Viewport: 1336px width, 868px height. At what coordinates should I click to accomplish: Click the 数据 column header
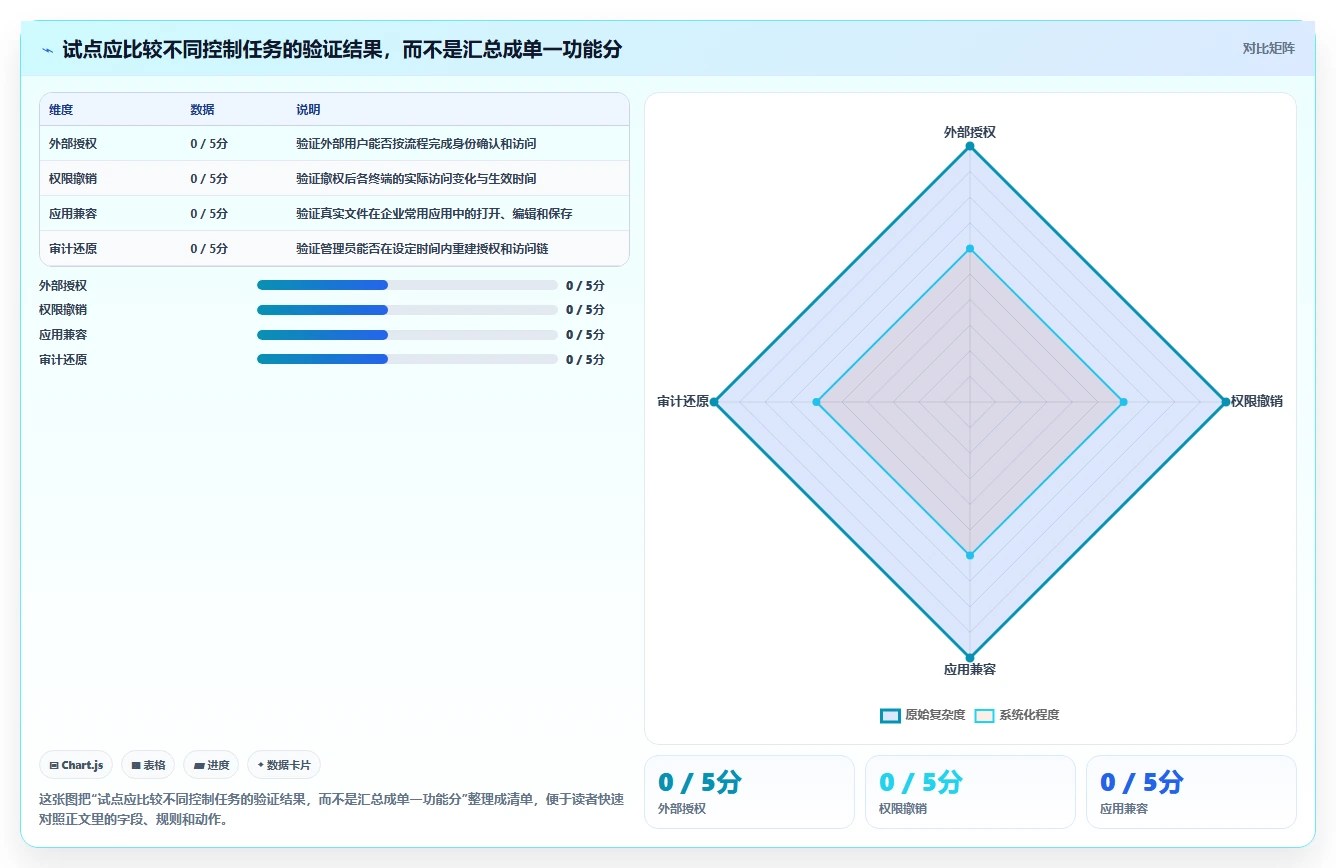[x=202, y=110]
